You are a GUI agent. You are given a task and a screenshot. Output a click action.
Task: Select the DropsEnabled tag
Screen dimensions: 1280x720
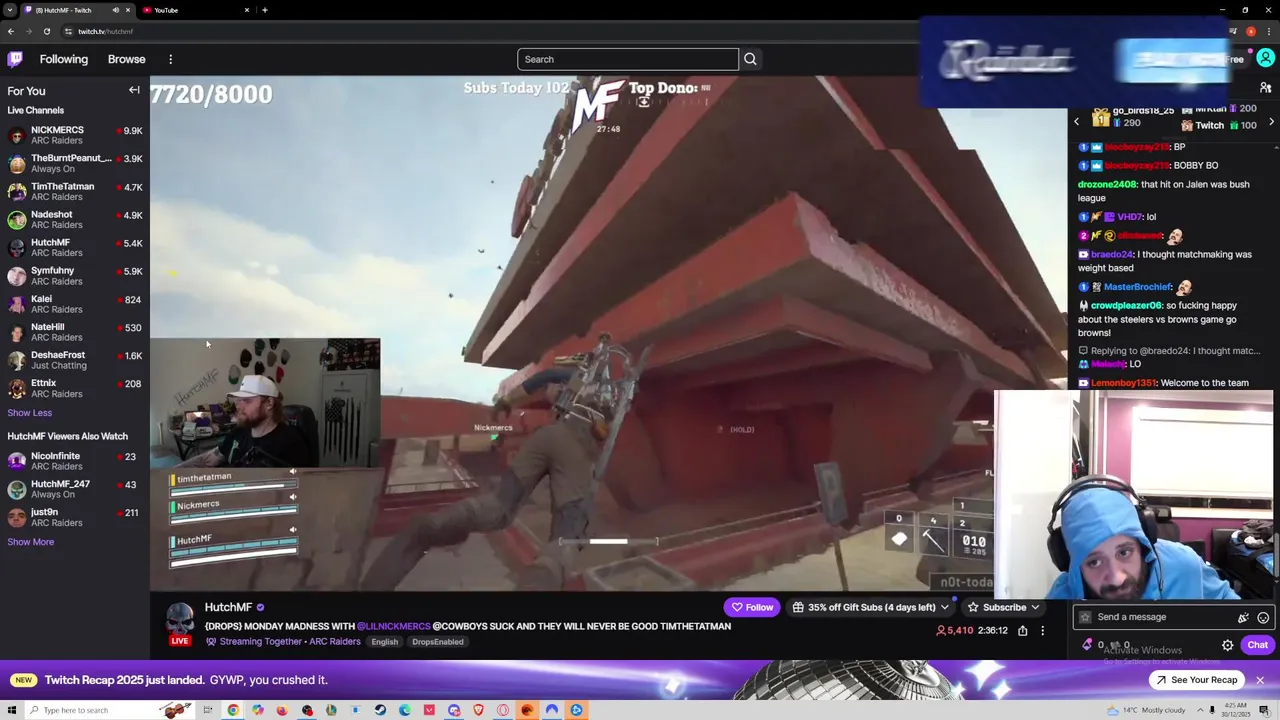pyautogui.click(x=437, y=642)
